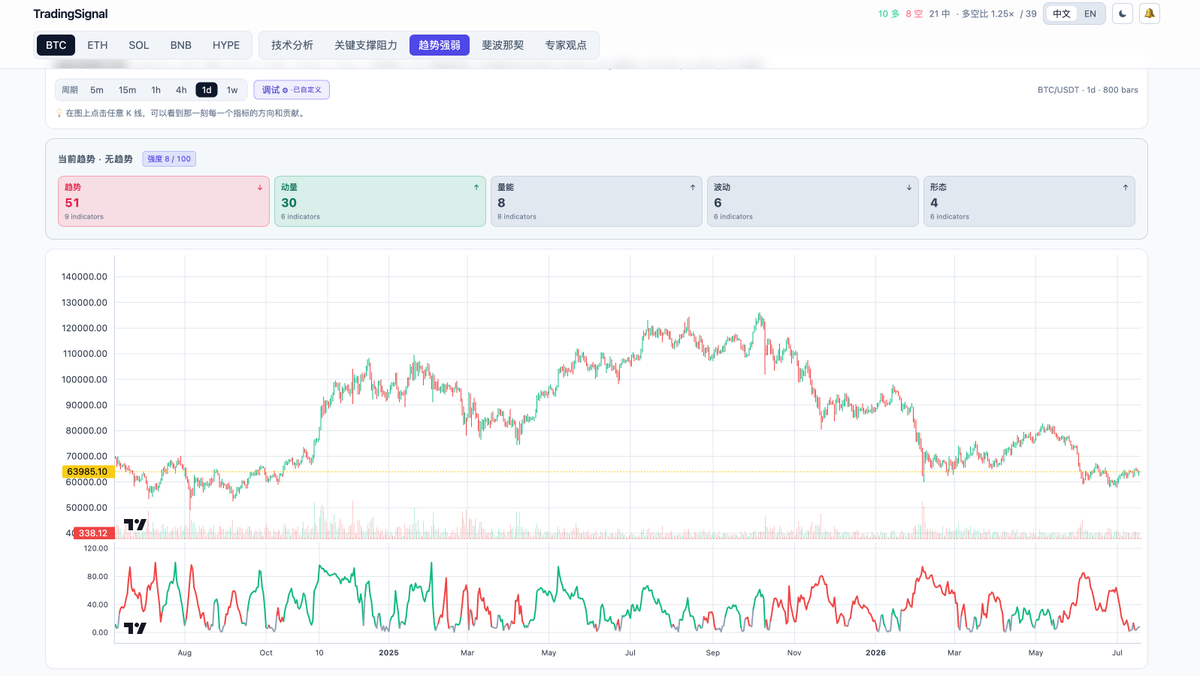Click the 140000.00 price axis label

point(84,277)
